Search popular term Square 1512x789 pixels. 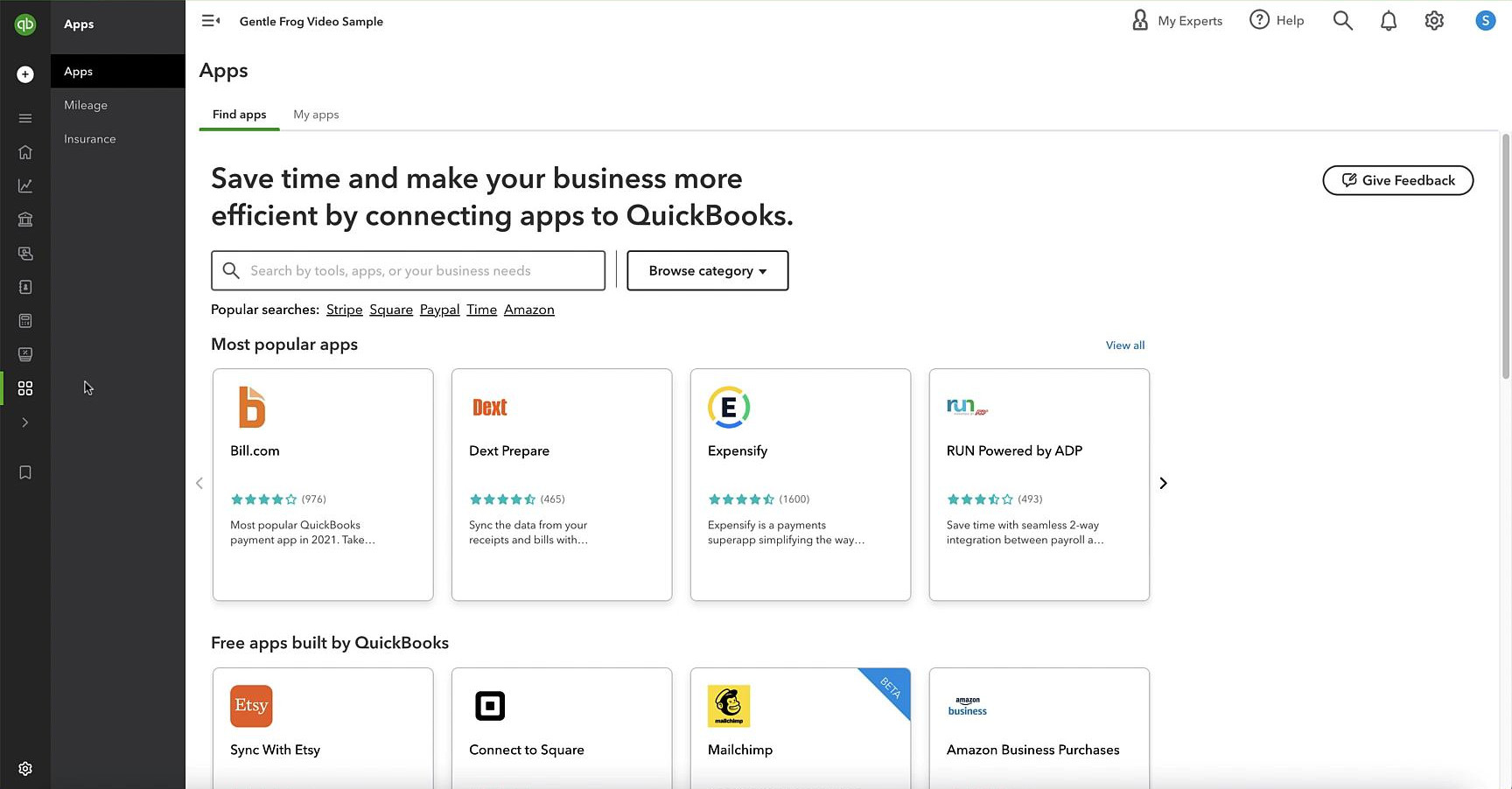pos(391,310)
